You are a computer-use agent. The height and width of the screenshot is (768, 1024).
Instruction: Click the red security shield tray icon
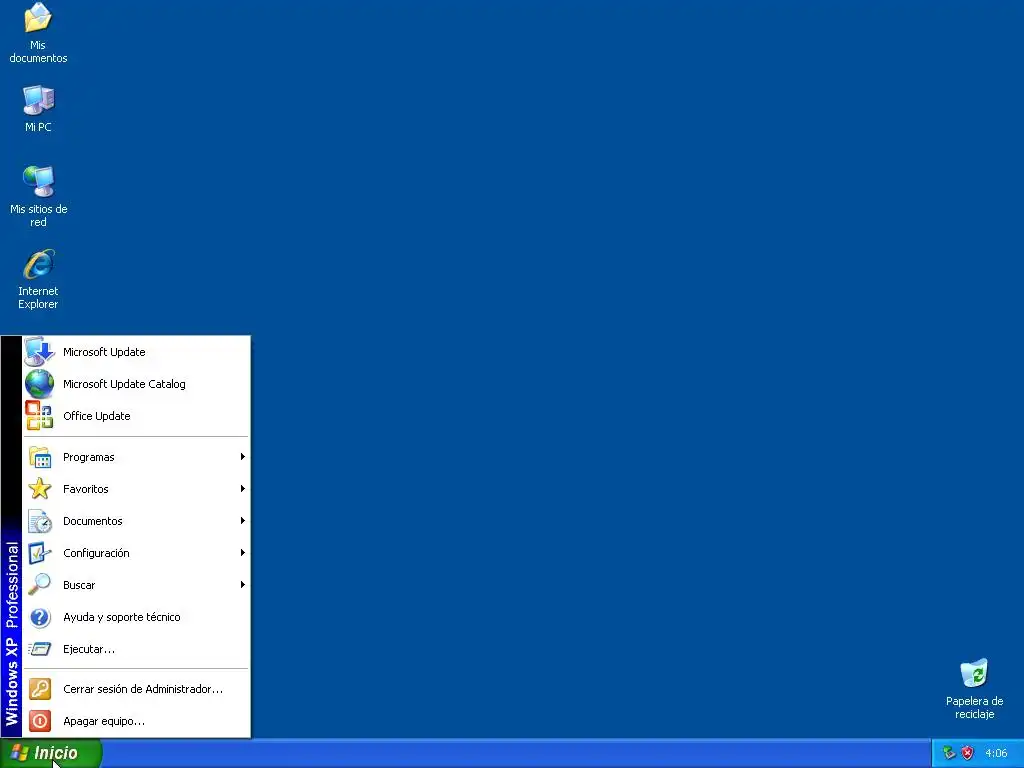[x=967, y=753]
